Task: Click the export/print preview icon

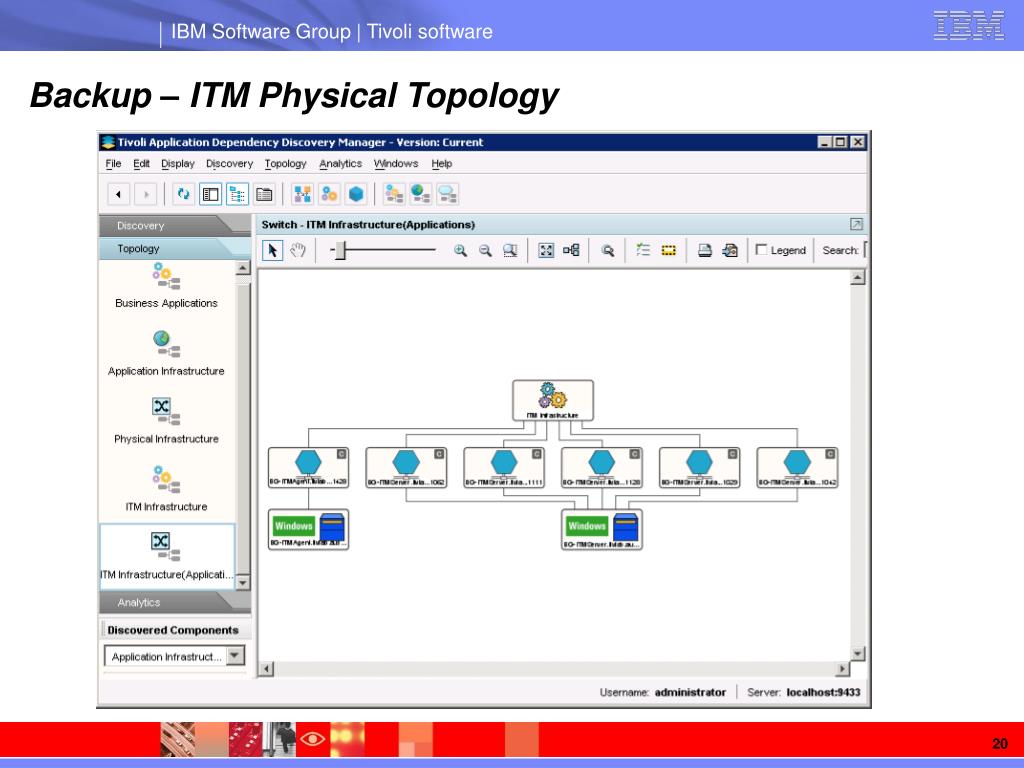Action: click(730, 250)
